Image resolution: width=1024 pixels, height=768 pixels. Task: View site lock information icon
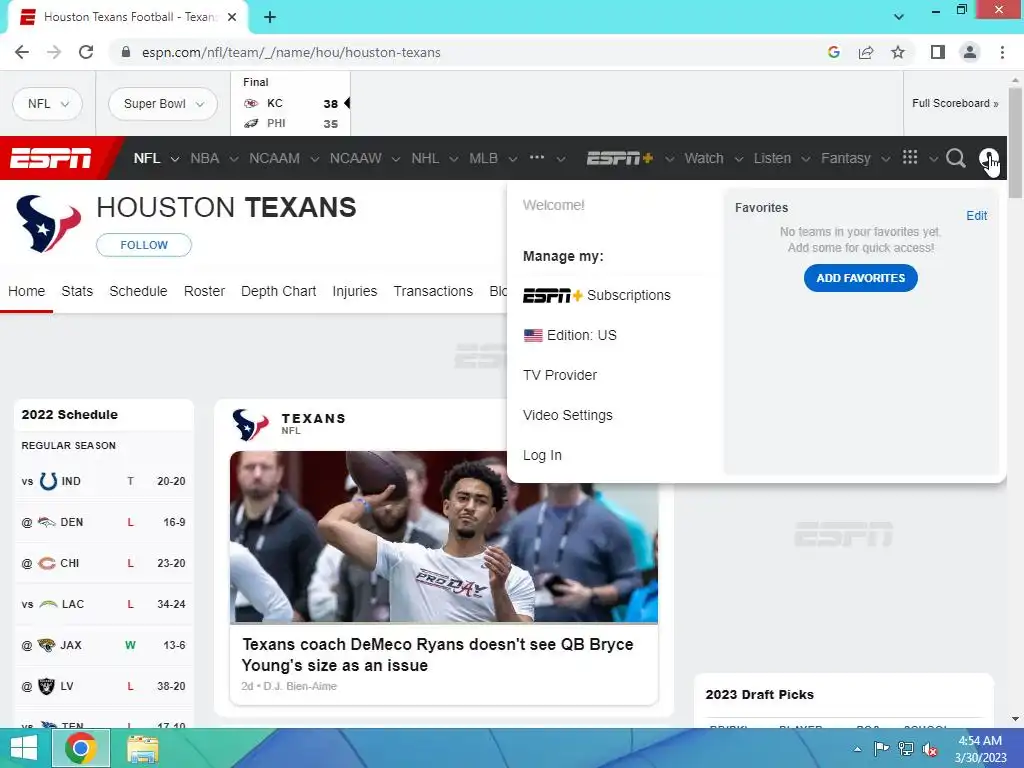tap(126, 52)
